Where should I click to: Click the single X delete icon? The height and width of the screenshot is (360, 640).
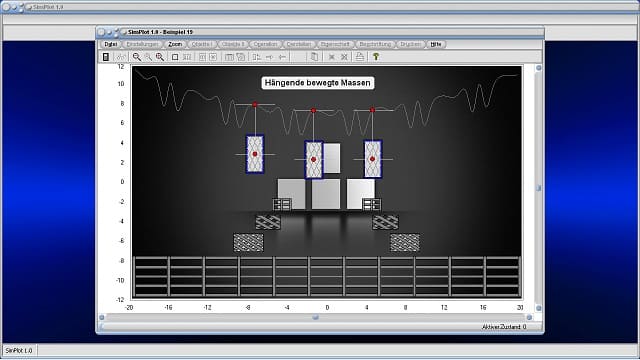332,57
